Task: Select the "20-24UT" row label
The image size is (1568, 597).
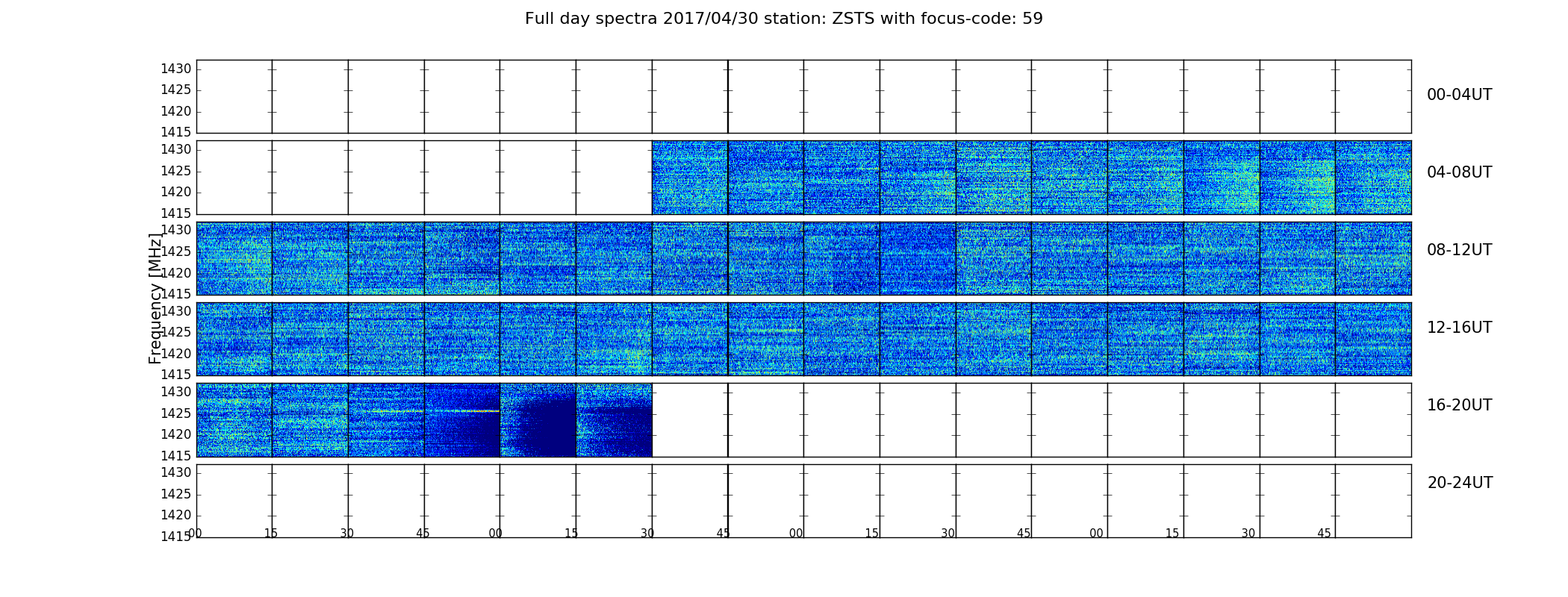Action: [x=1460, y=483]
